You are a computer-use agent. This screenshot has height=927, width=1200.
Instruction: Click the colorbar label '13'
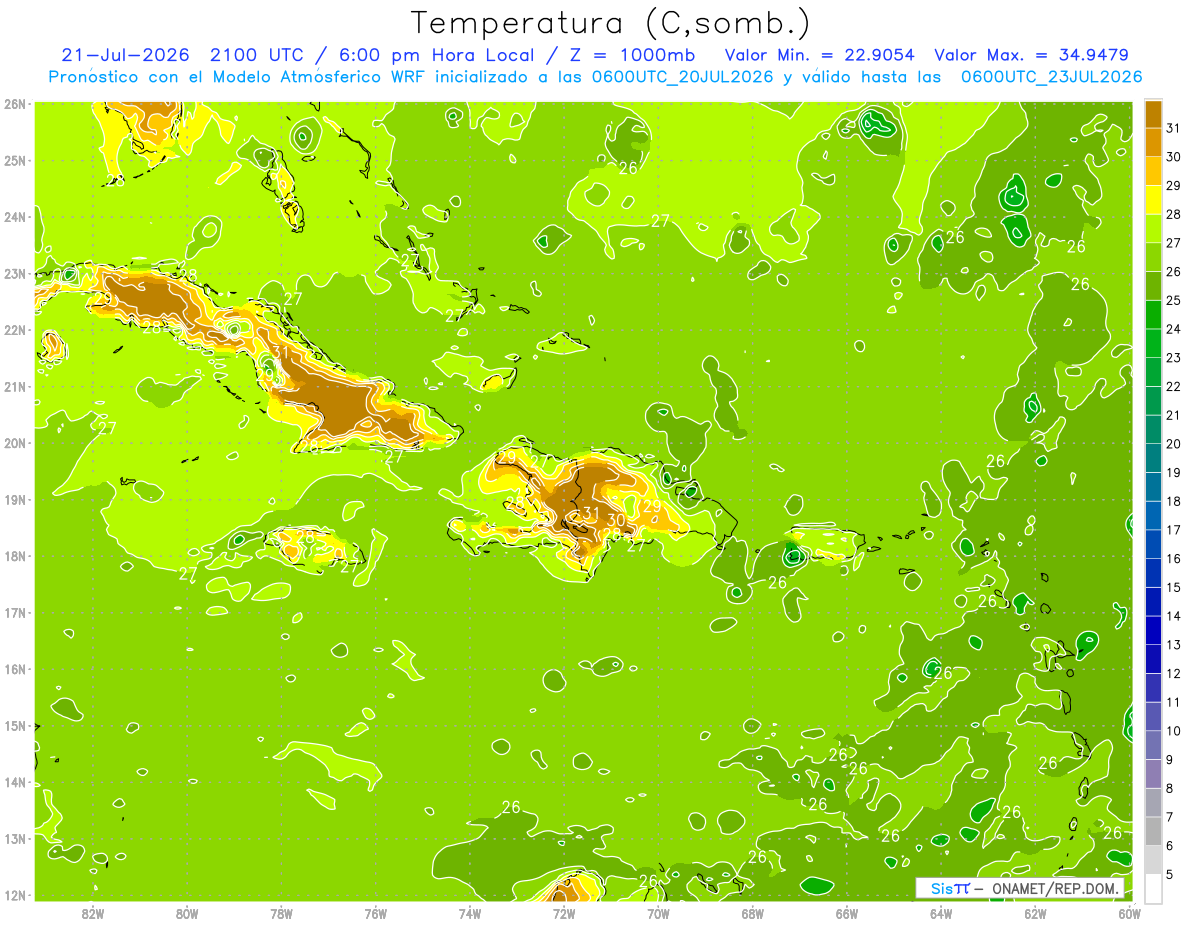click(1174, 645)
